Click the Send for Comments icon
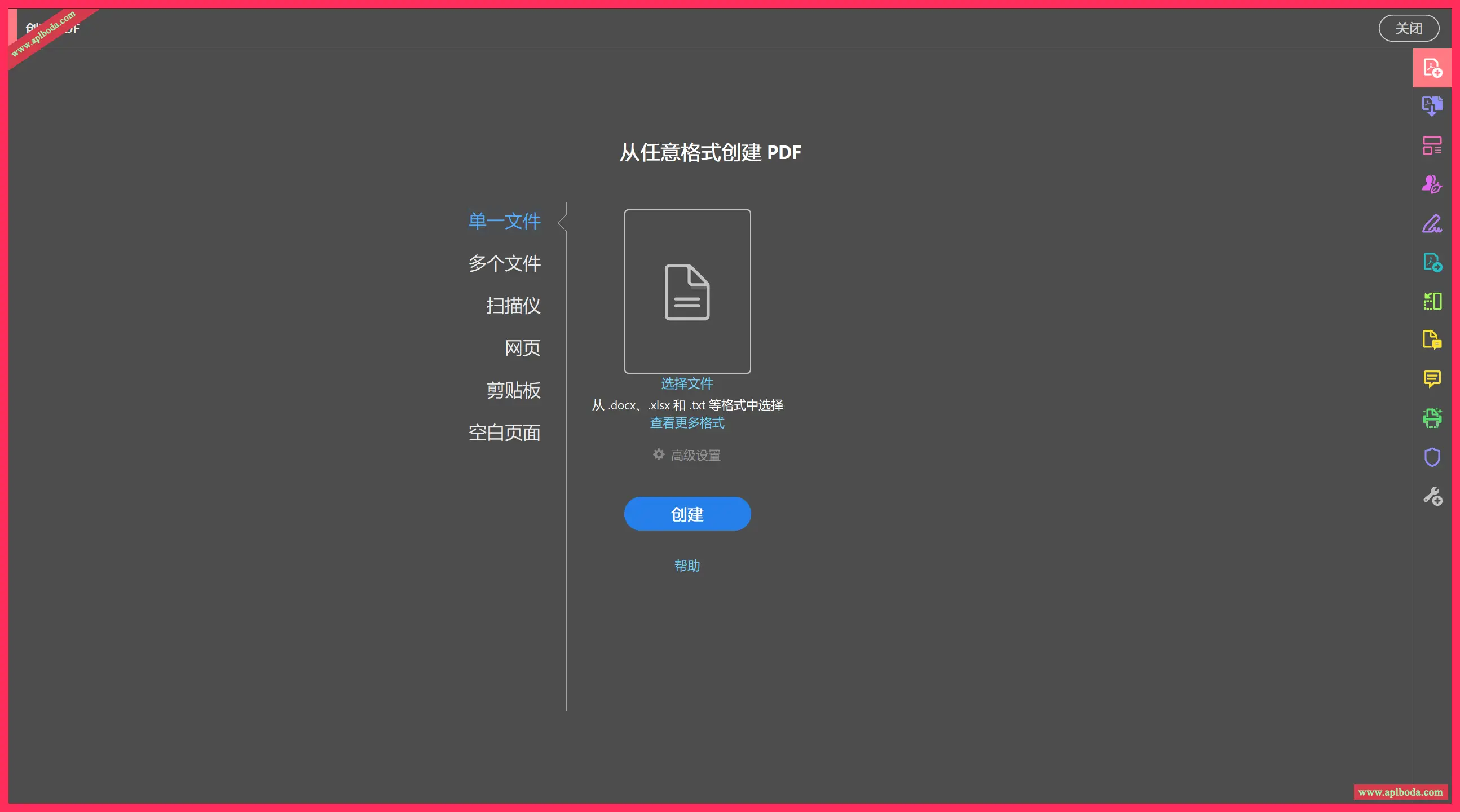Screen dimensions: 1460x812 (x=1432, y=340)
